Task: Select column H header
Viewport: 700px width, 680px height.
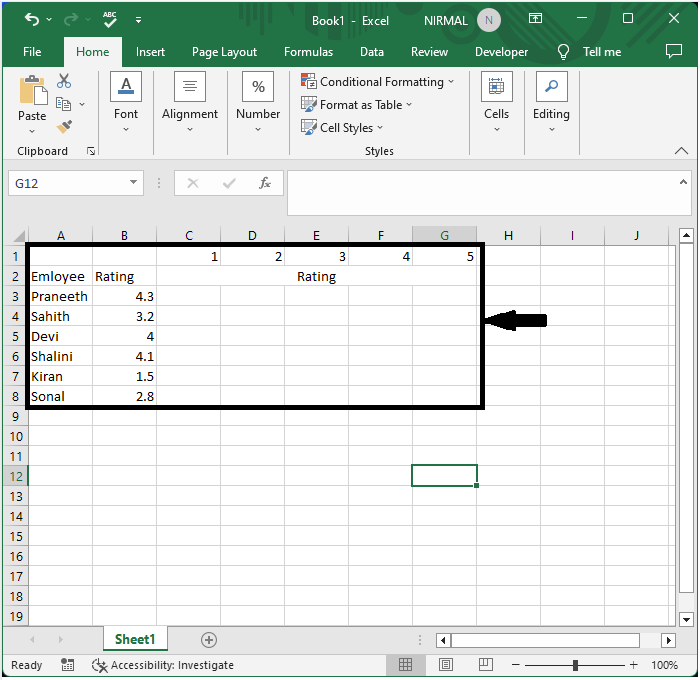Action: pos(508,235)
